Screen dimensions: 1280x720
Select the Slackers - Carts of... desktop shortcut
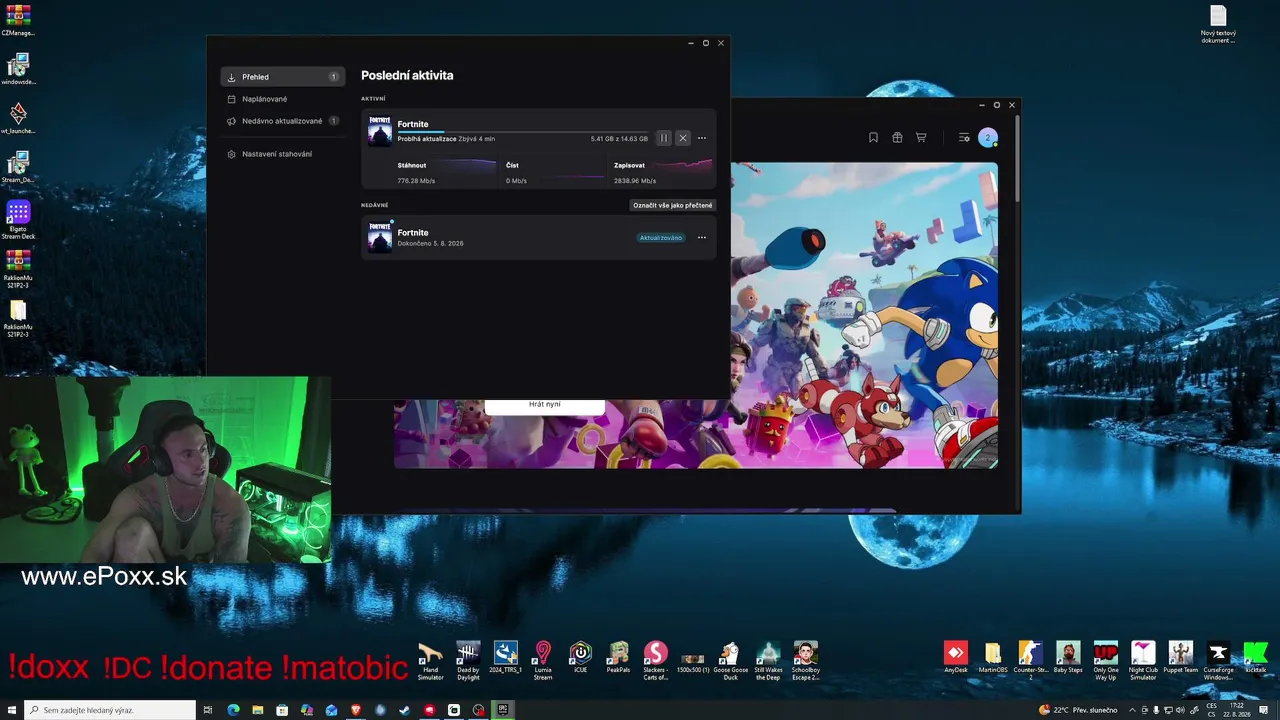tap(655, 661)
